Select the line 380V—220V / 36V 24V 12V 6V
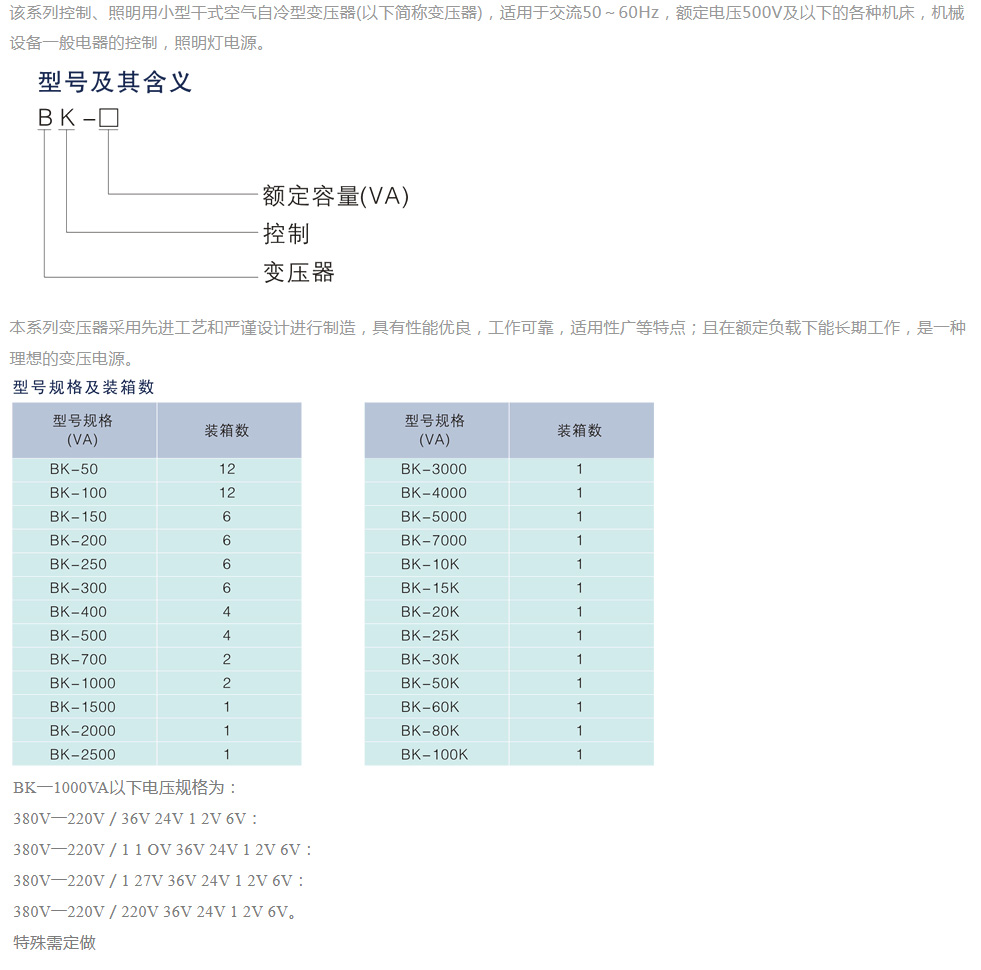981x970 pixels. click(x=135, y=819)
